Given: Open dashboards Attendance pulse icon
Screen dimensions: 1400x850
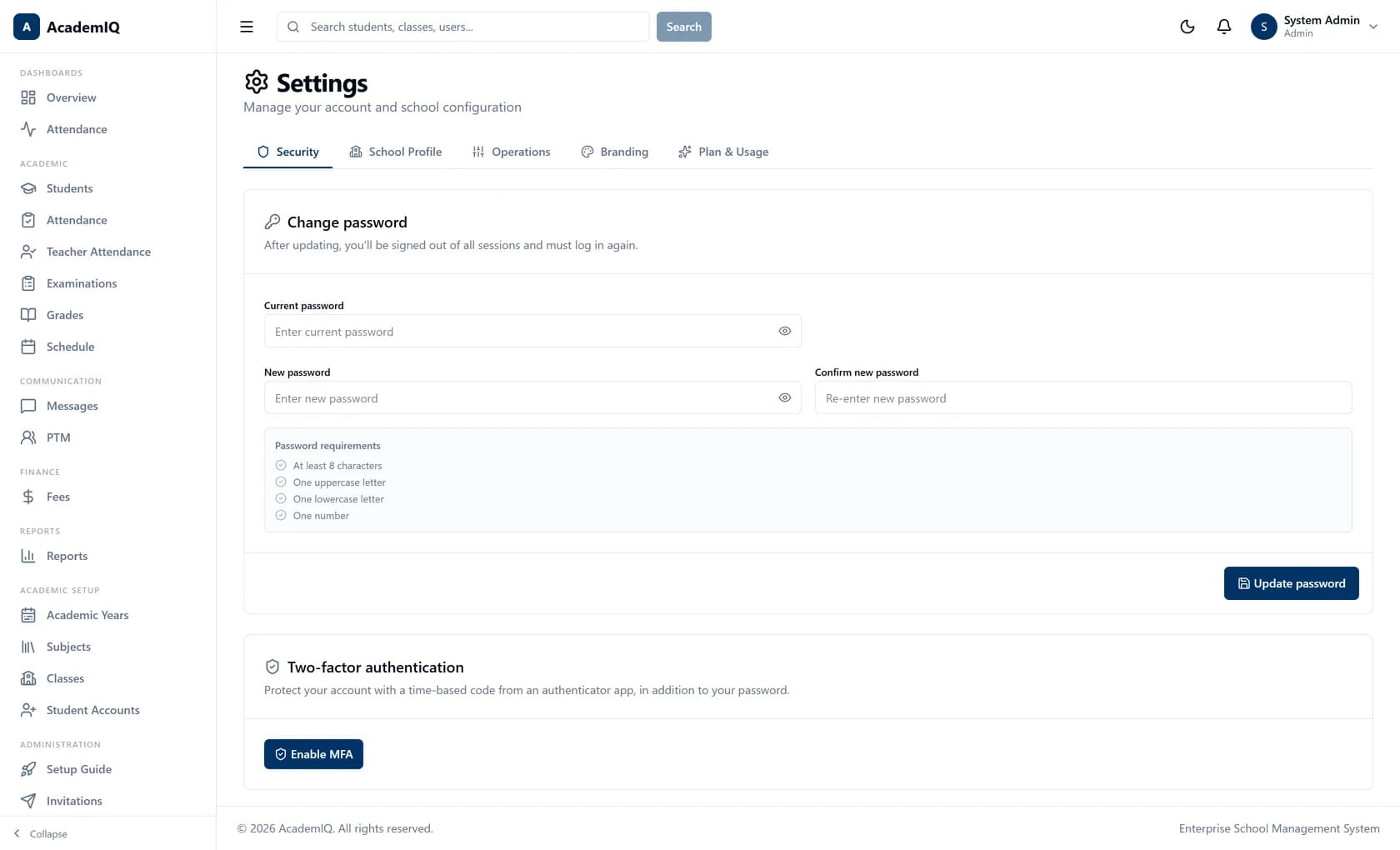Looking at the screenshot, I should click(28, 129).
